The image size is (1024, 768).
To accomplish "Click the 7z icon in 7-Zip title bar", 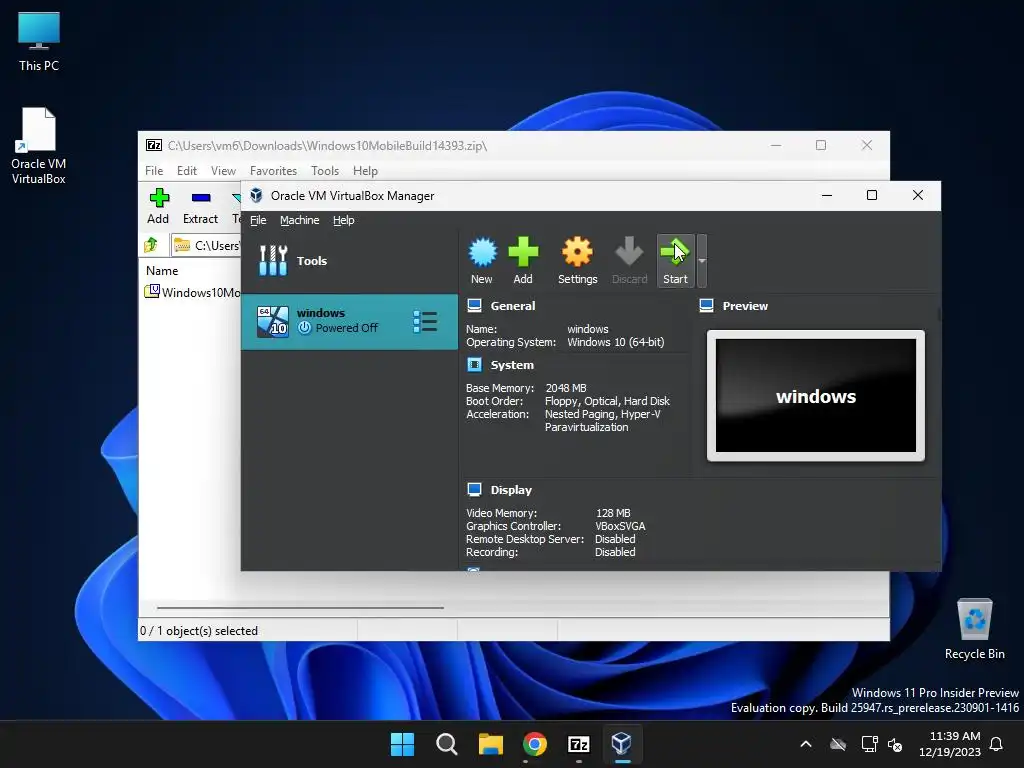I will [154, 145].
